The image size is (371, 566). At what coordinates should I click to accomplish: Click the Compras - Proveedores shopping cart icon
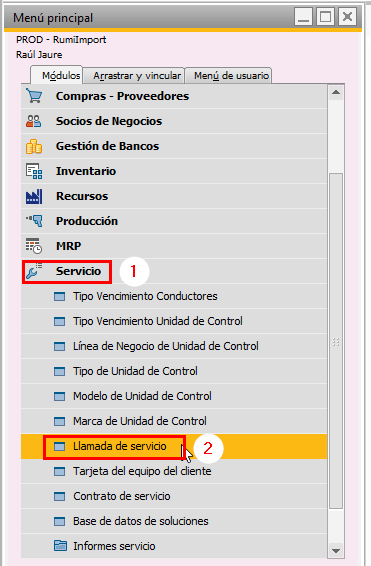point(34,96)
